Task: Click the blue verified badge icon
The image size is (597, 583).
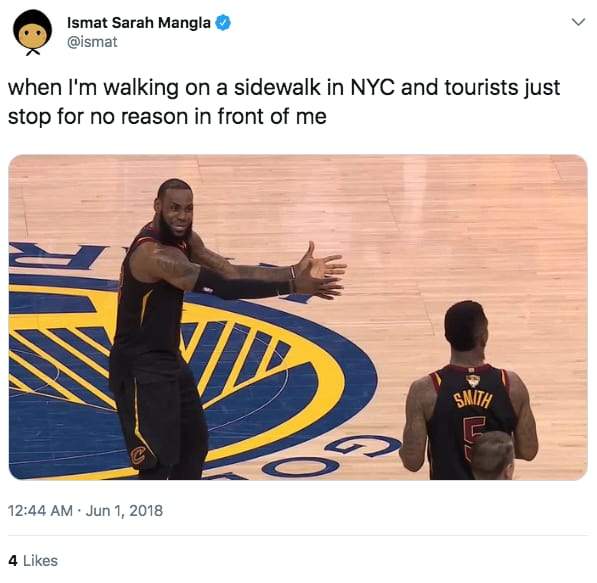Action: click(x=223, y=23)
